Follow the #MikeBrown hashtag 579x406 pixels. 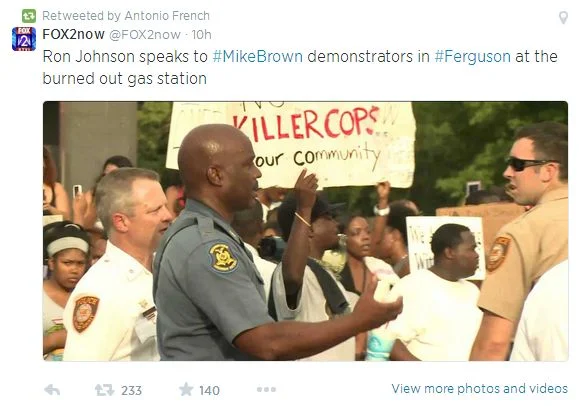(258, 57)
